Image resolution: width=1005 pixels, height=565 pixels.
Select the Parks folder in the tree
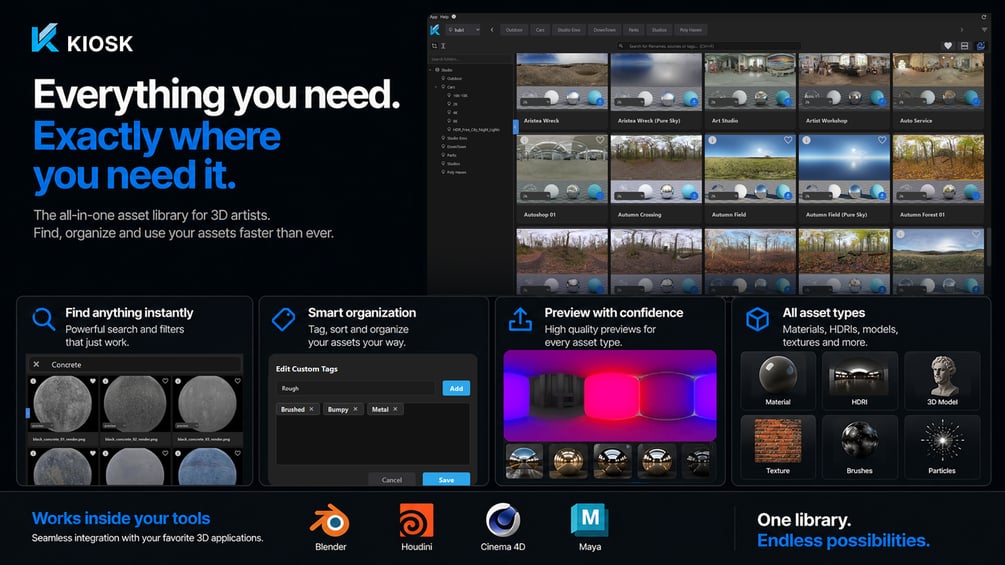tap(451, 155)
